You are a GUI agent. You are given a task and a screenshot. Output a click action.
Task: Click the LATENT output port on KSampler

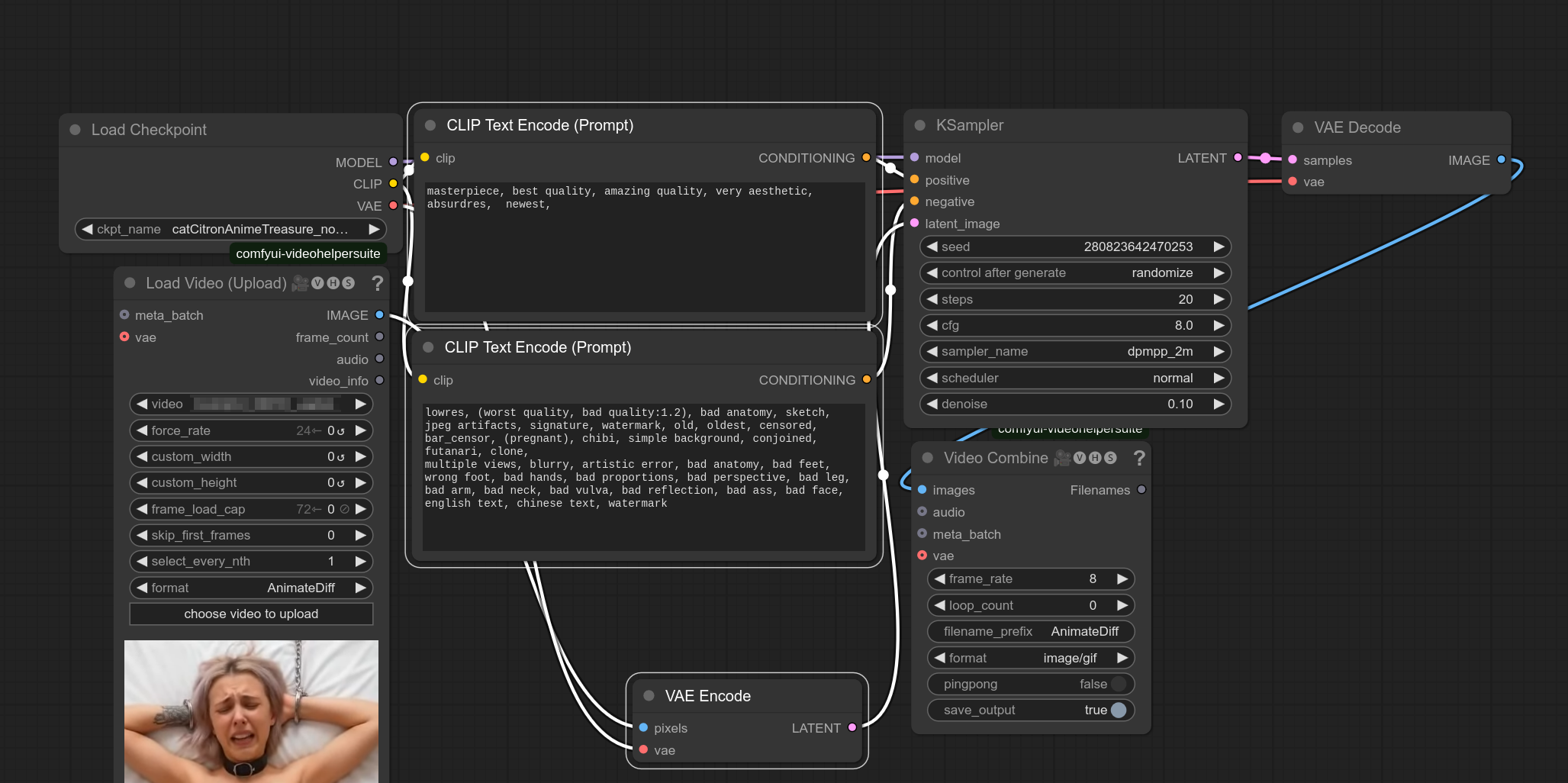pyautogui.click(x=1238, y=157)
